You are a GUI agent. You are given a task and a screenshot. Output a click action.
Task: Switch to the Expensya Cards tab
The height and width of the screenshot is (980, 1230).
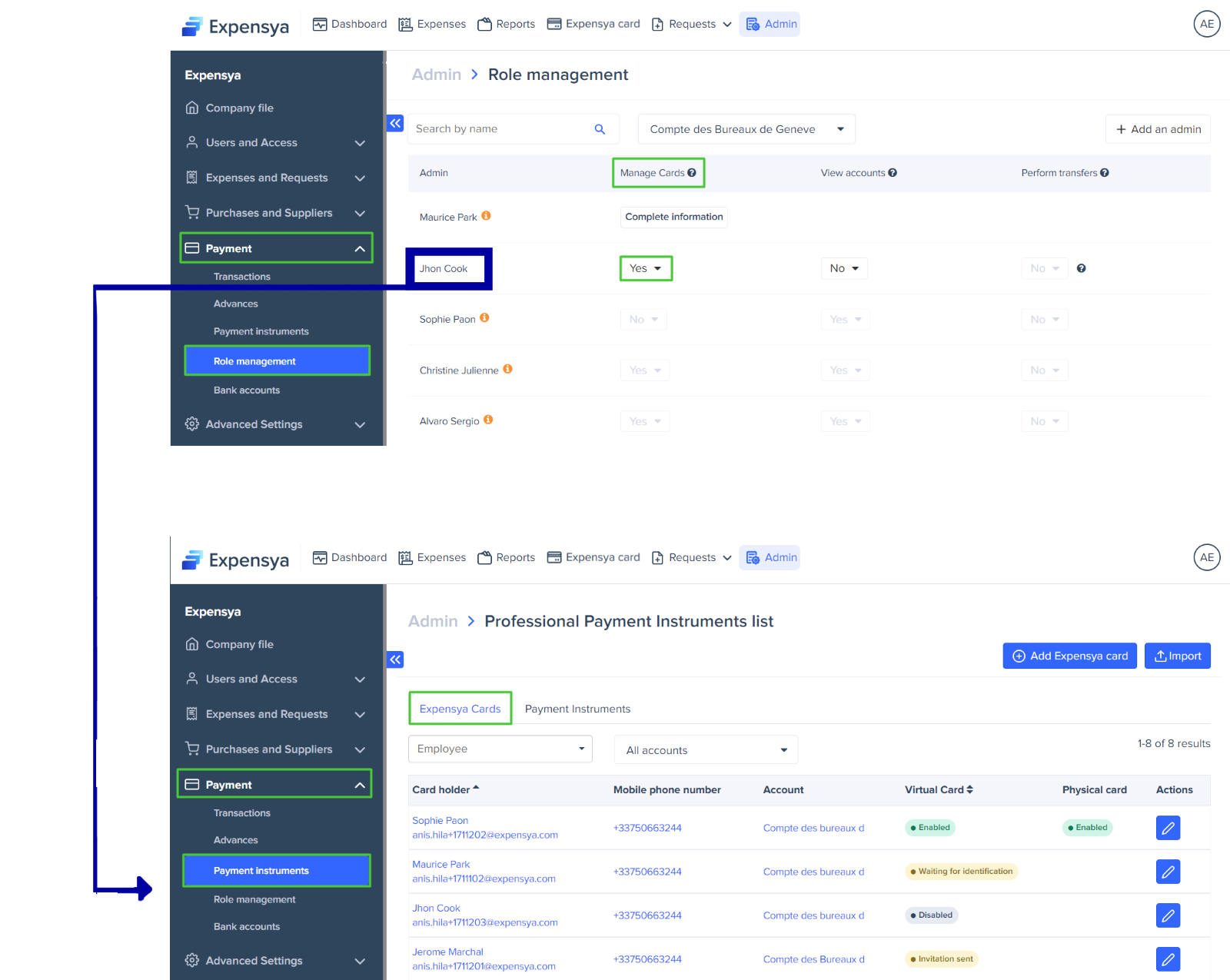pyautogui.click(x=460, y=709)
